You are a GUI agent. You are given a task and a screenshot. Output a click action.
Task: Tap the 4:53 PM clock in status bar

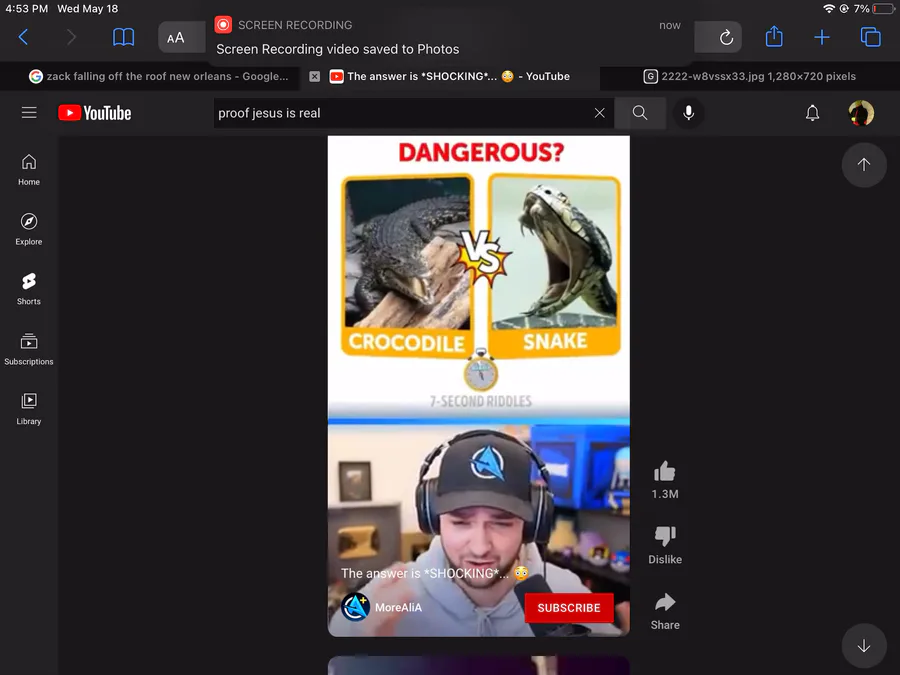[x=26, y=9]
